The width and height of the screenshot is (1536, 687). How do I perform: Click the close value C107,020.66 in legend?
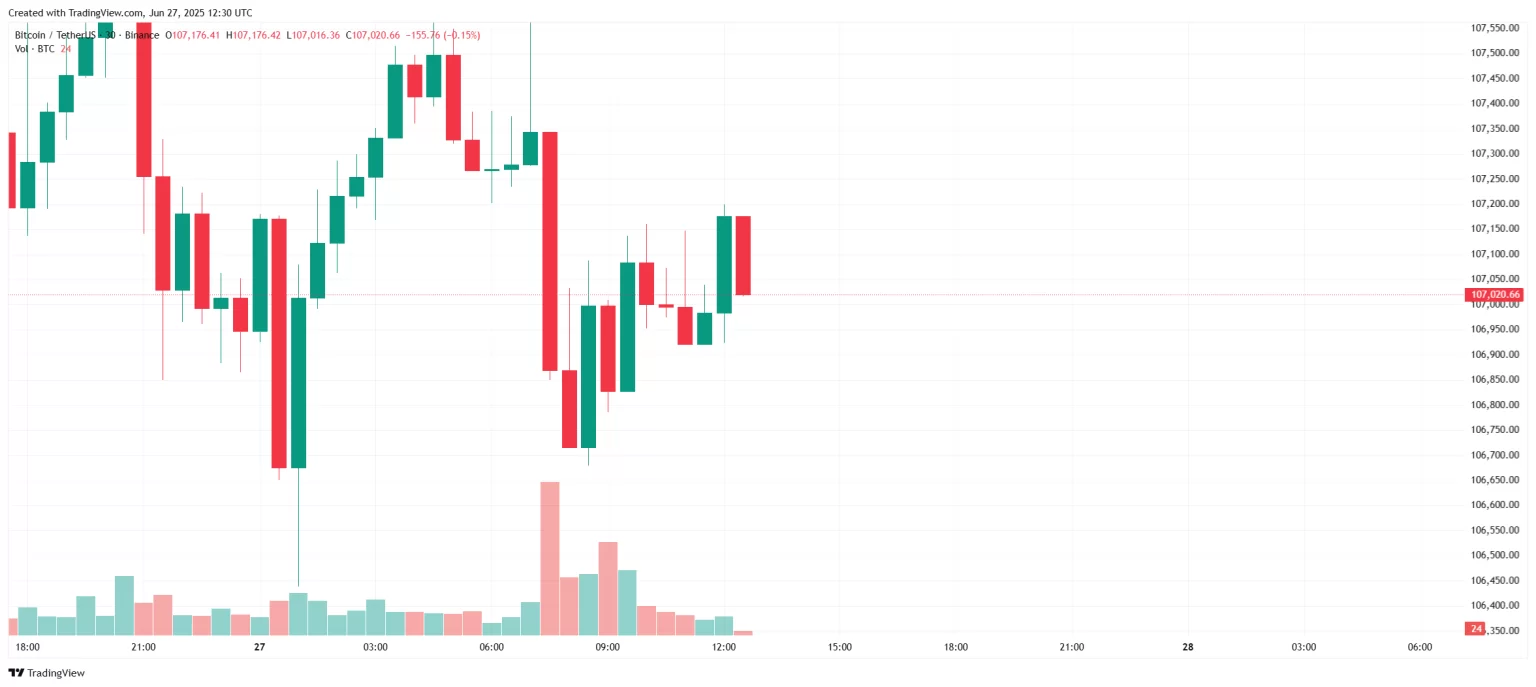[x=372, y=35]
